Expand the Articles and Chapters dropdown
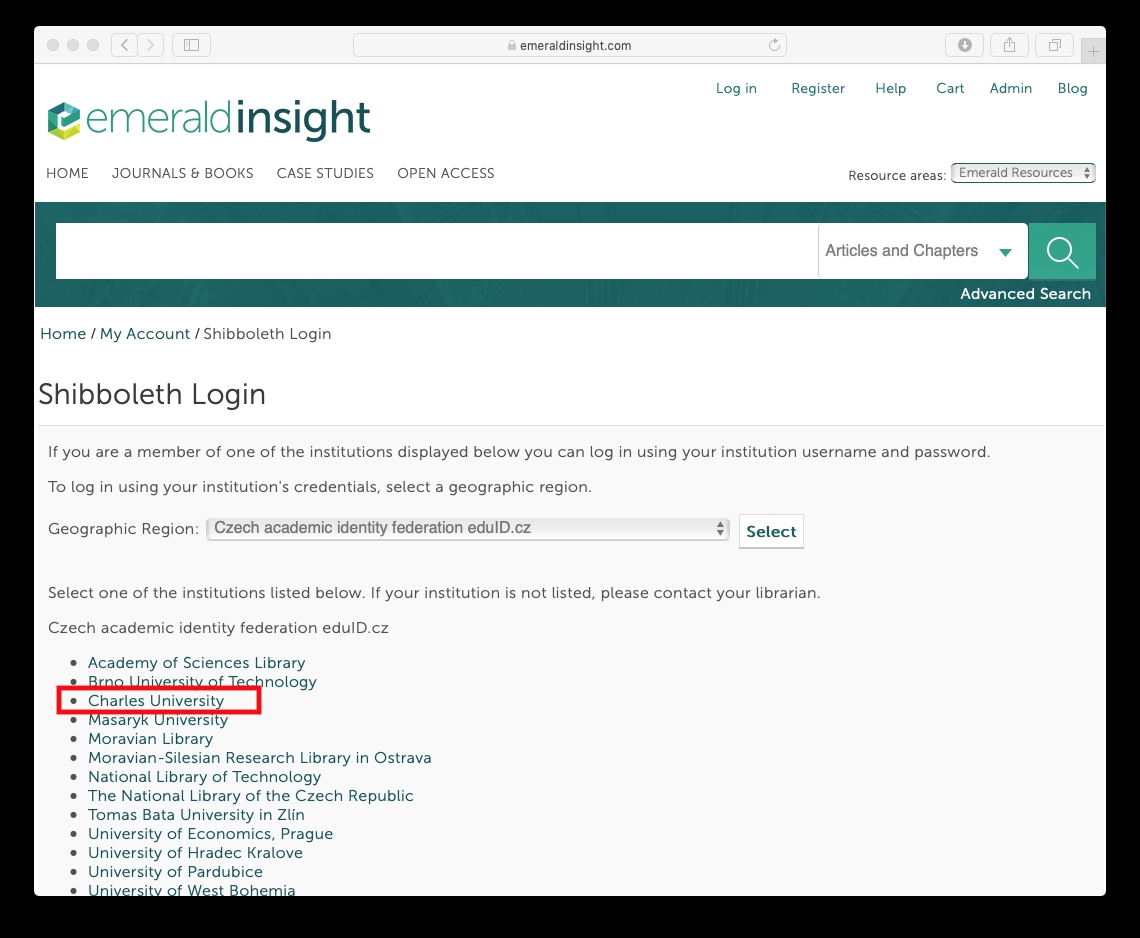This screenshot has height=938, width=1140. click(921, 251)
